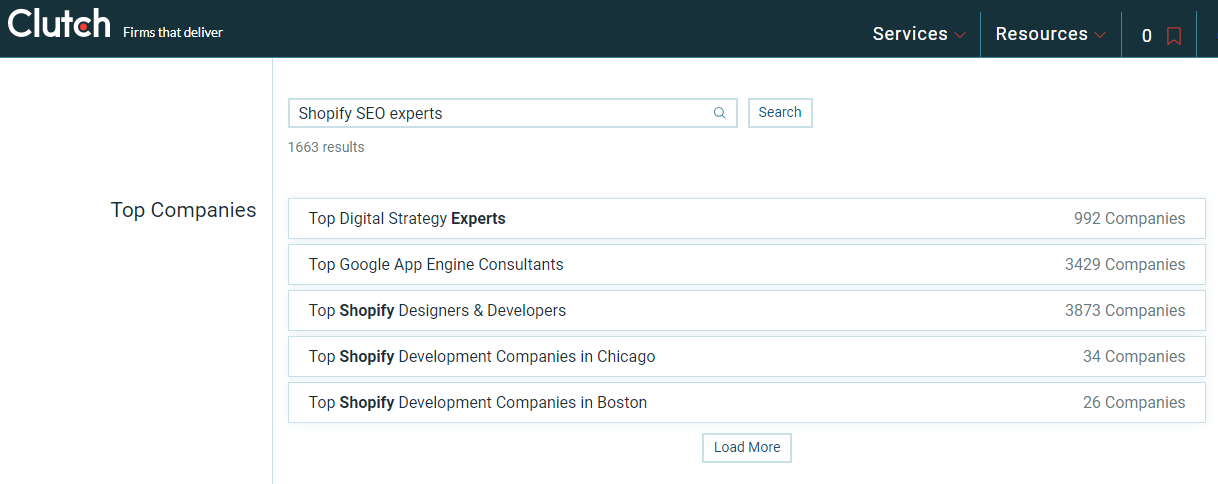This screenshot has width=1218, height=484.
Task: Click the magnifier icon in search box
Action: click(x=719, y=113)
